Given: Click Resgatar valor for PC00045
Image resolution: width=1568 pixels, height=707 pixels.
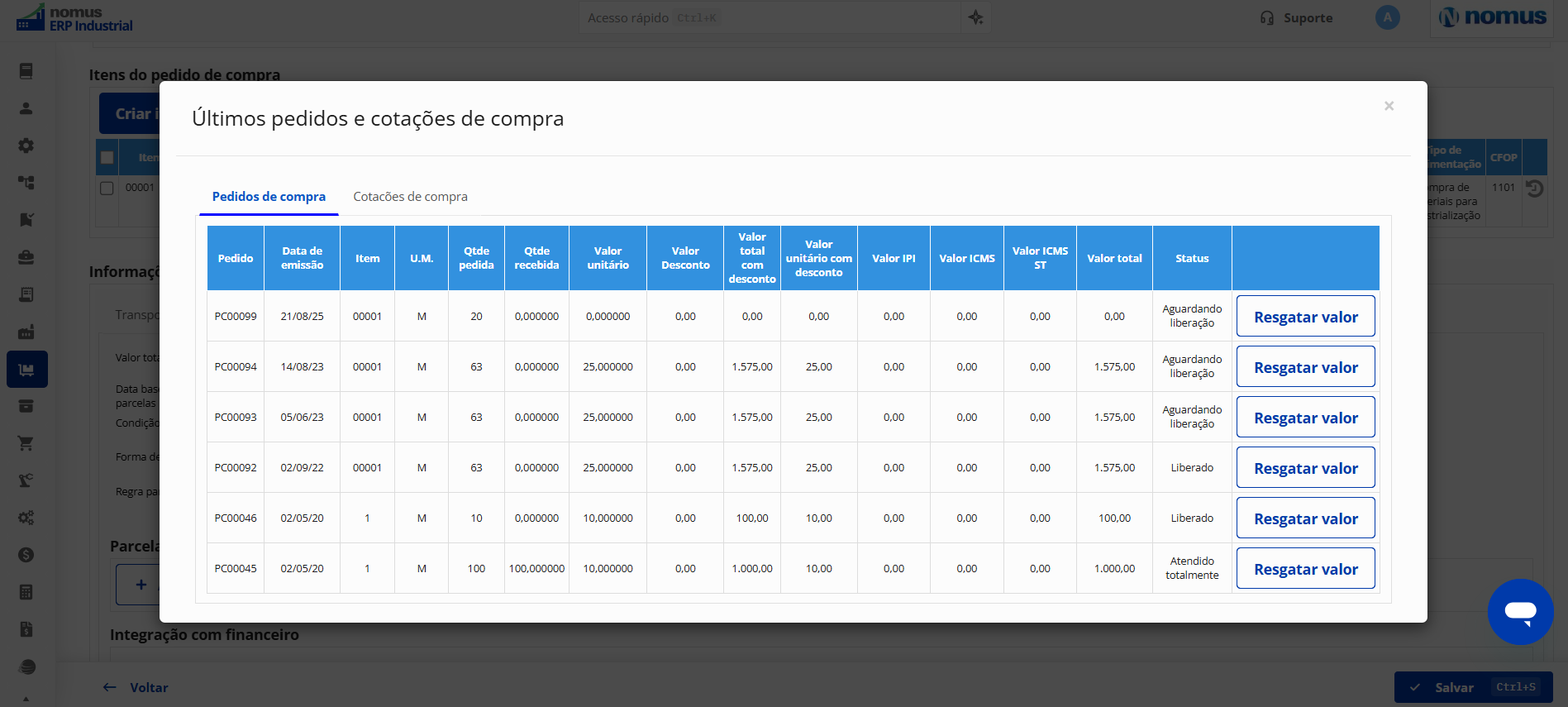Looking at the screenshot, I should [x=1305, y=569].
